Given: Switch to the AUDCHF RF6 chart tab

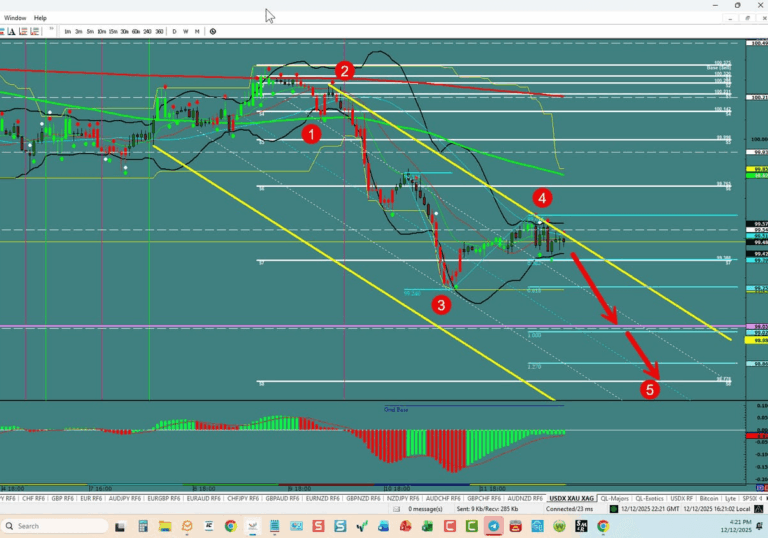Looking at the screenshot, I should click(443, 498).
